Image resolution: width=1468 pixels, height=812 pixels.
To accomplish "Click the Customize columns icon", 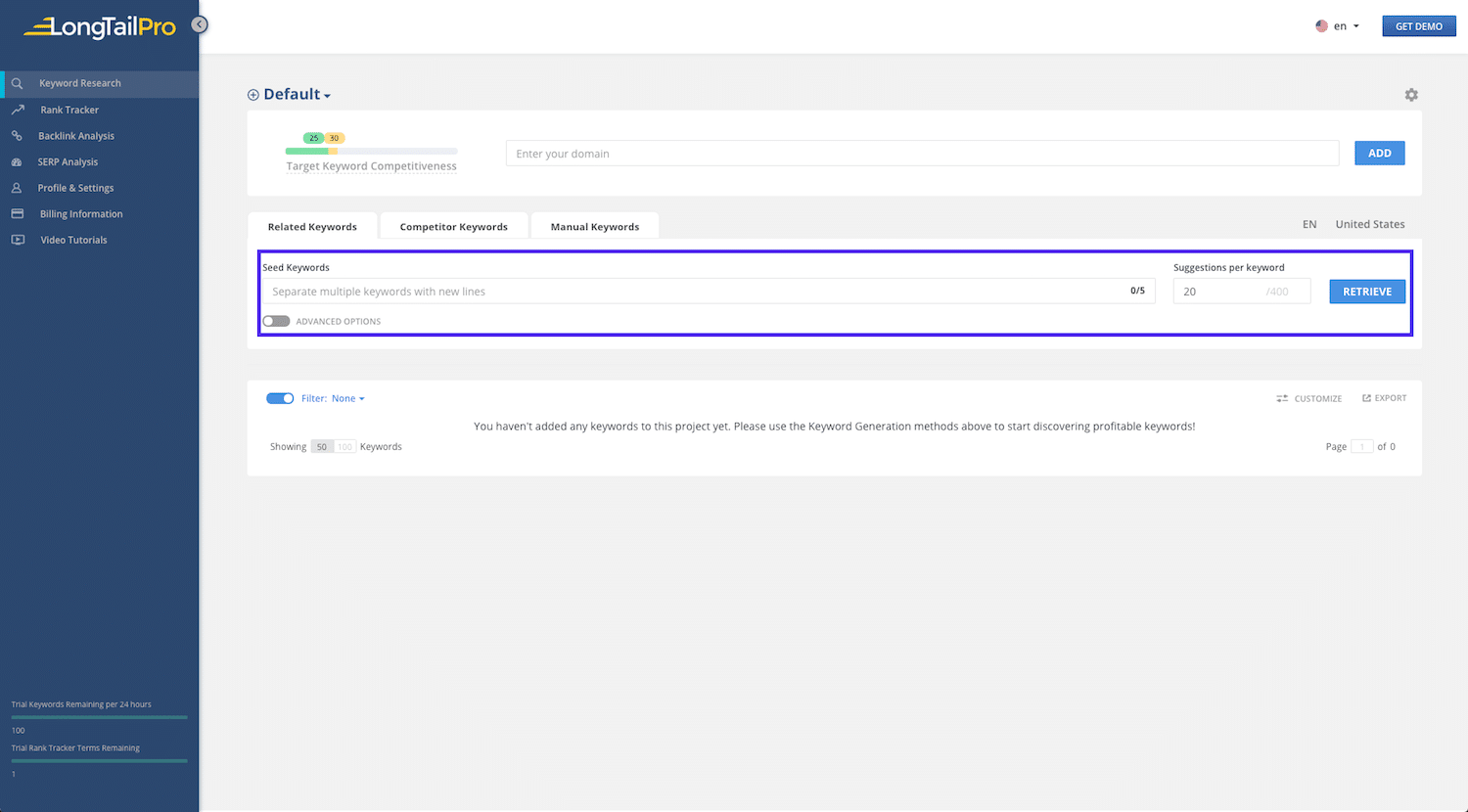I will [1308, 398].
